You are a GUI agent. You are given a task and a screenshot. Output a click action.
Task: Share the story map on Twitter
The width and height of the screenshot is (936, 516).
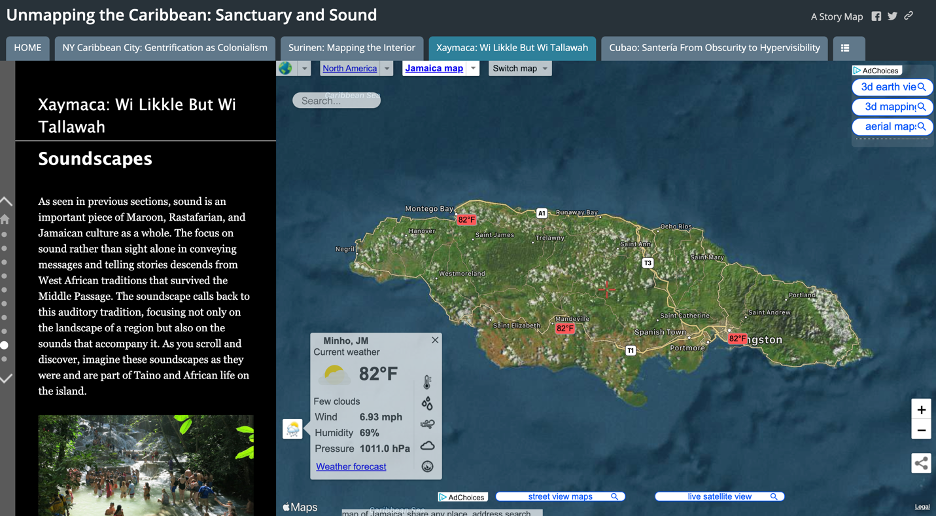coord(892,16)
